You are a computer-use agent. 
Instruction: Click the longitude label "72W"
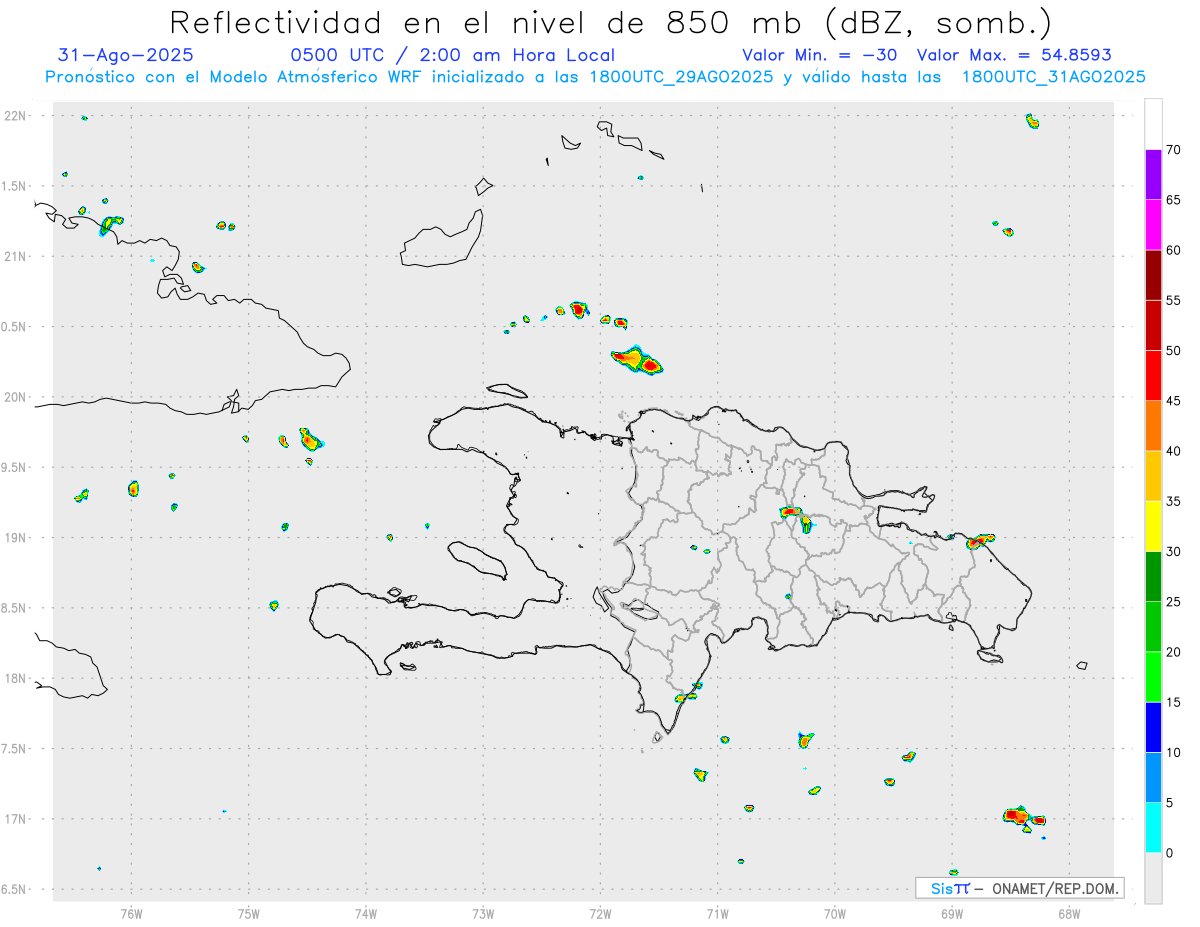pyautogui.click(x=601, y=913)
